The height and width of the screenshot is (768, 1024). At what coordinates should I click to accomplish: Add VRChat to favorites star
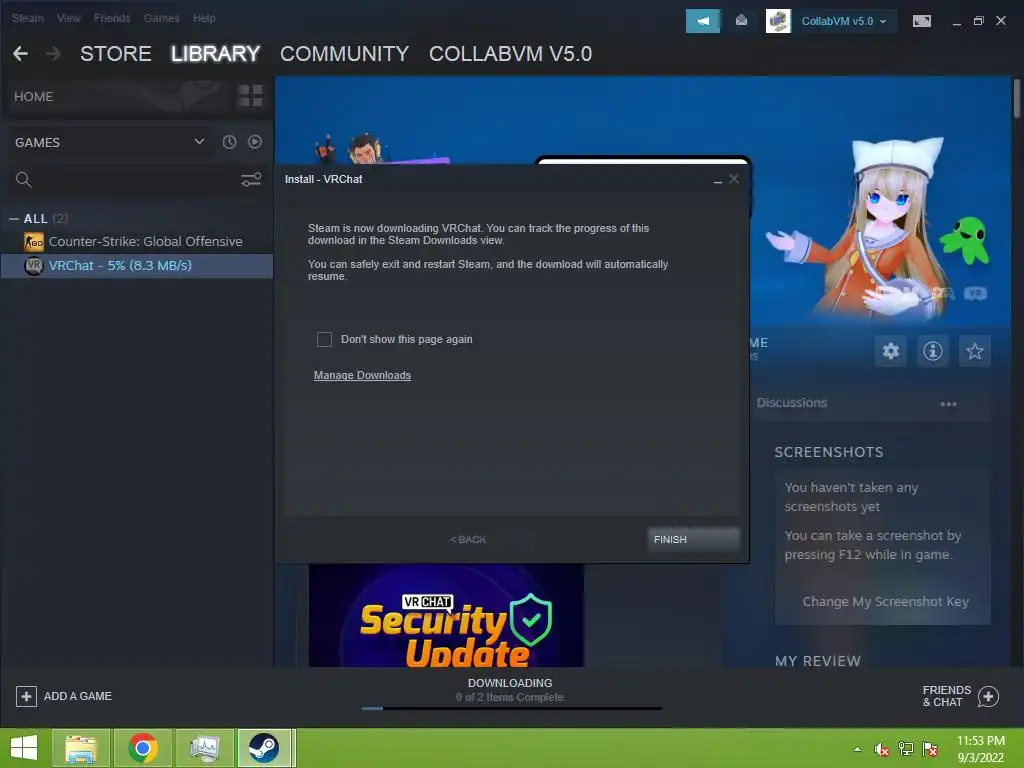(974, 351)
